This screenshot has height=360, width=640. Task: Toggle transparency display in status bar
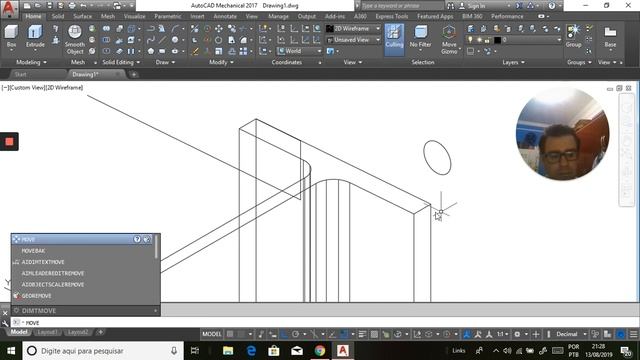(374, 334)
